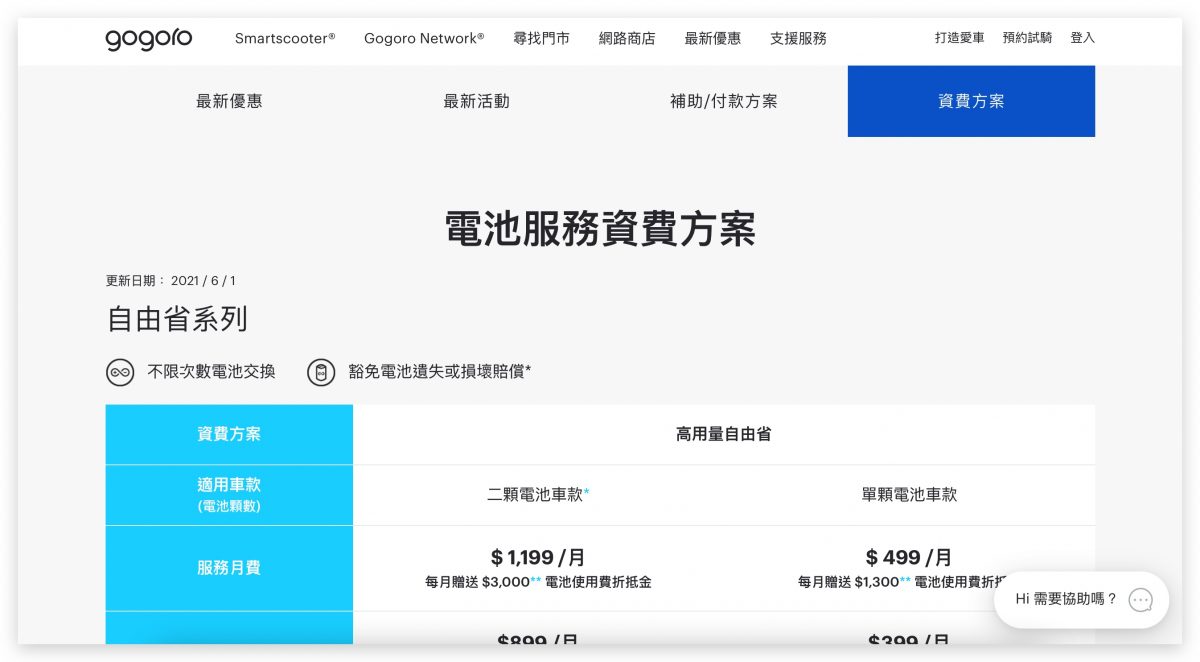Open 最新優惠 in the top navigation bar
This screenshot has width=1200, height=662.
tap(713, 38)
